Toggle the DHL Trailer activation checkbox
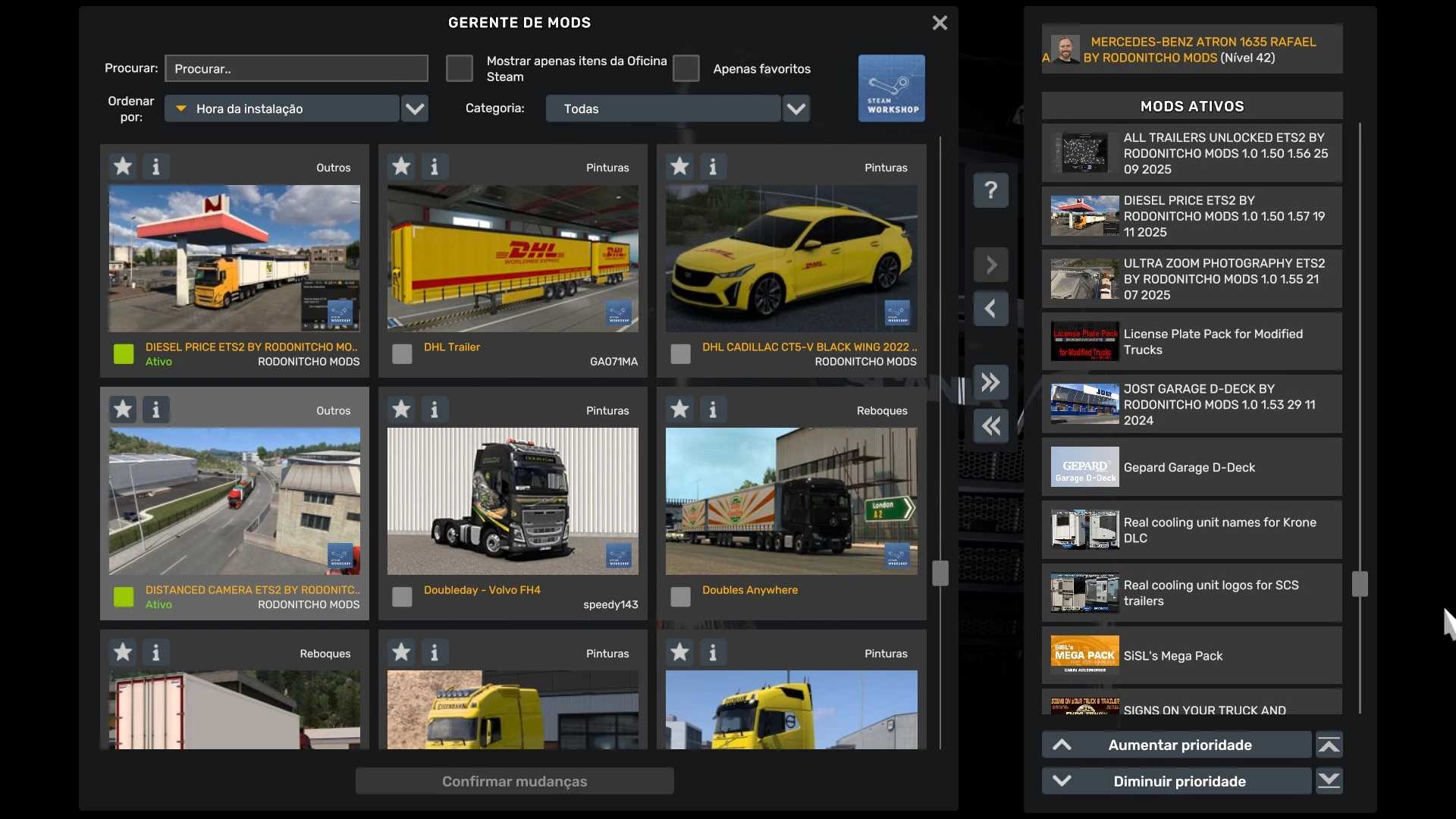The height and width of the screenshot is (819, 1456). (x=402, y=354)
